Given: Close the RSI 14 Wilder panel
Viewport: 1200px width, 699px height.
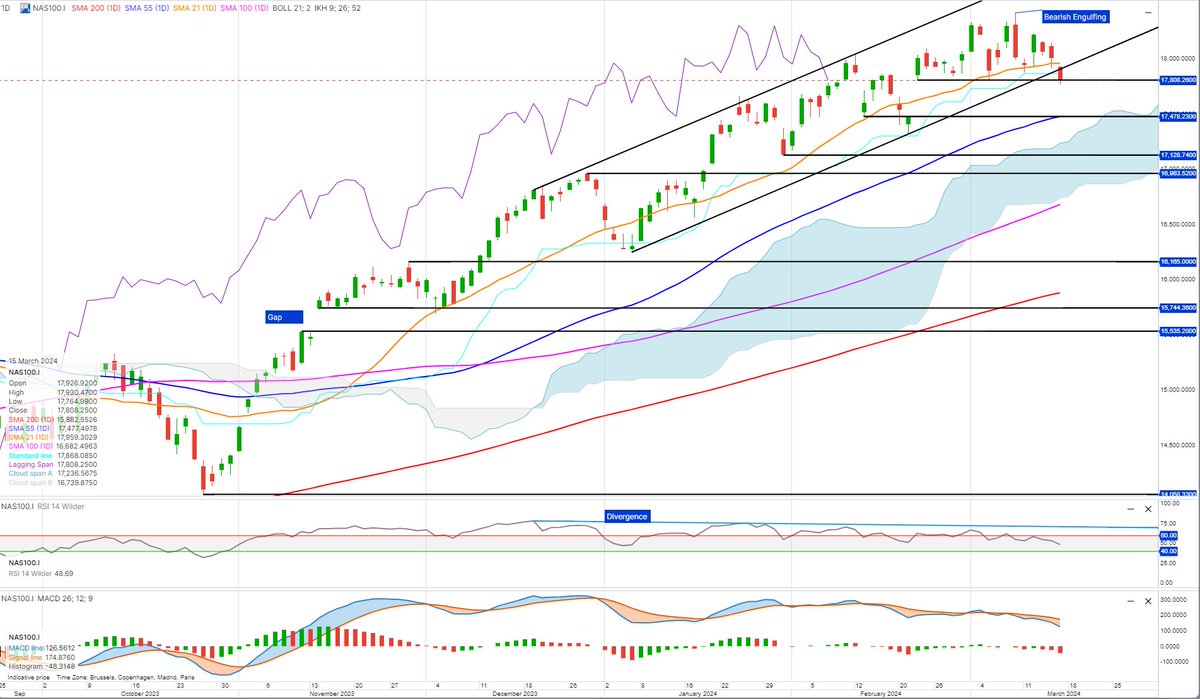Looking at the screenshot, I should point(1146,510).
